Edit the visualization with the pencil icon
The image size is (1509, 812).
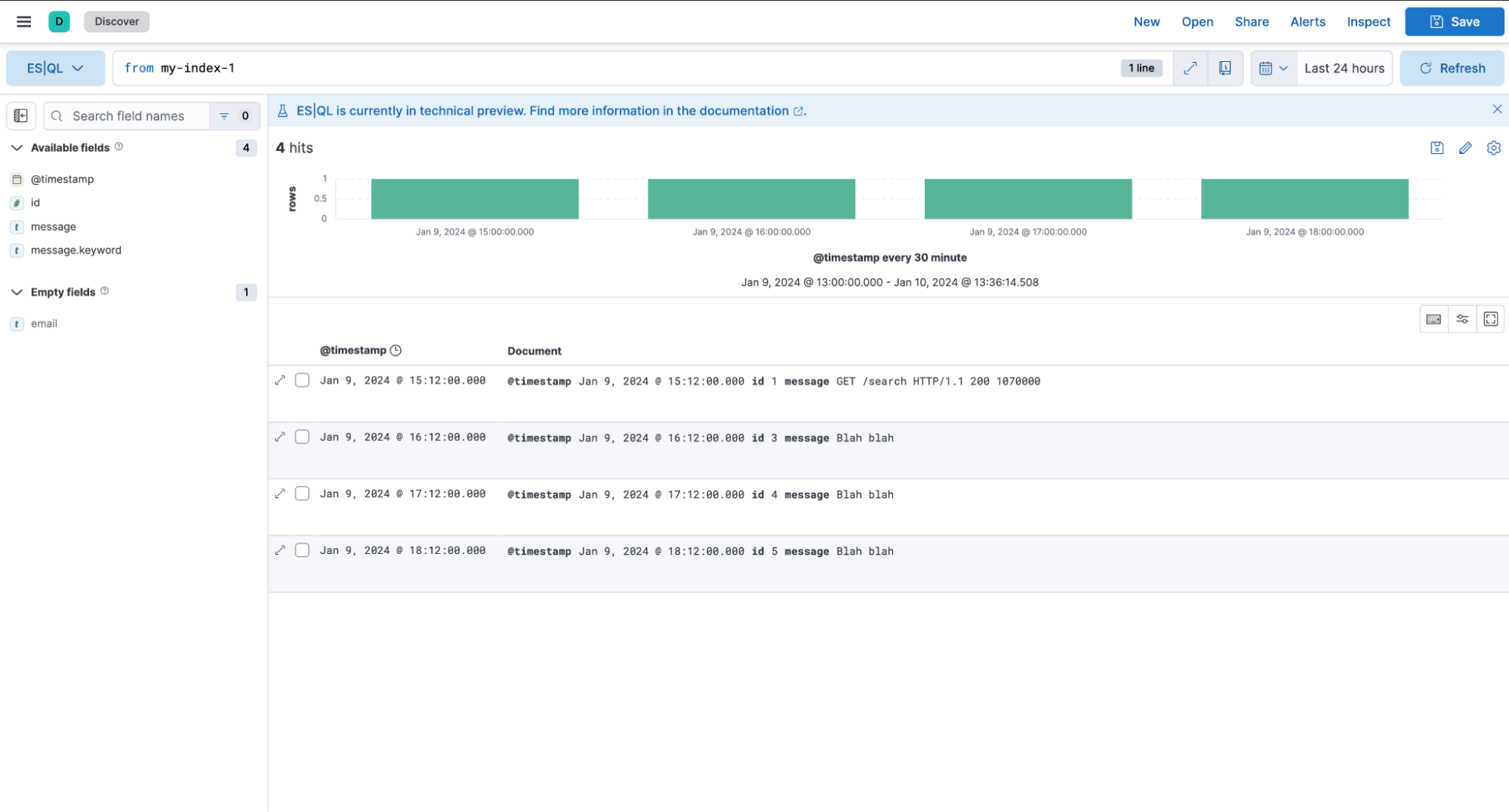tap(1465, 148)
